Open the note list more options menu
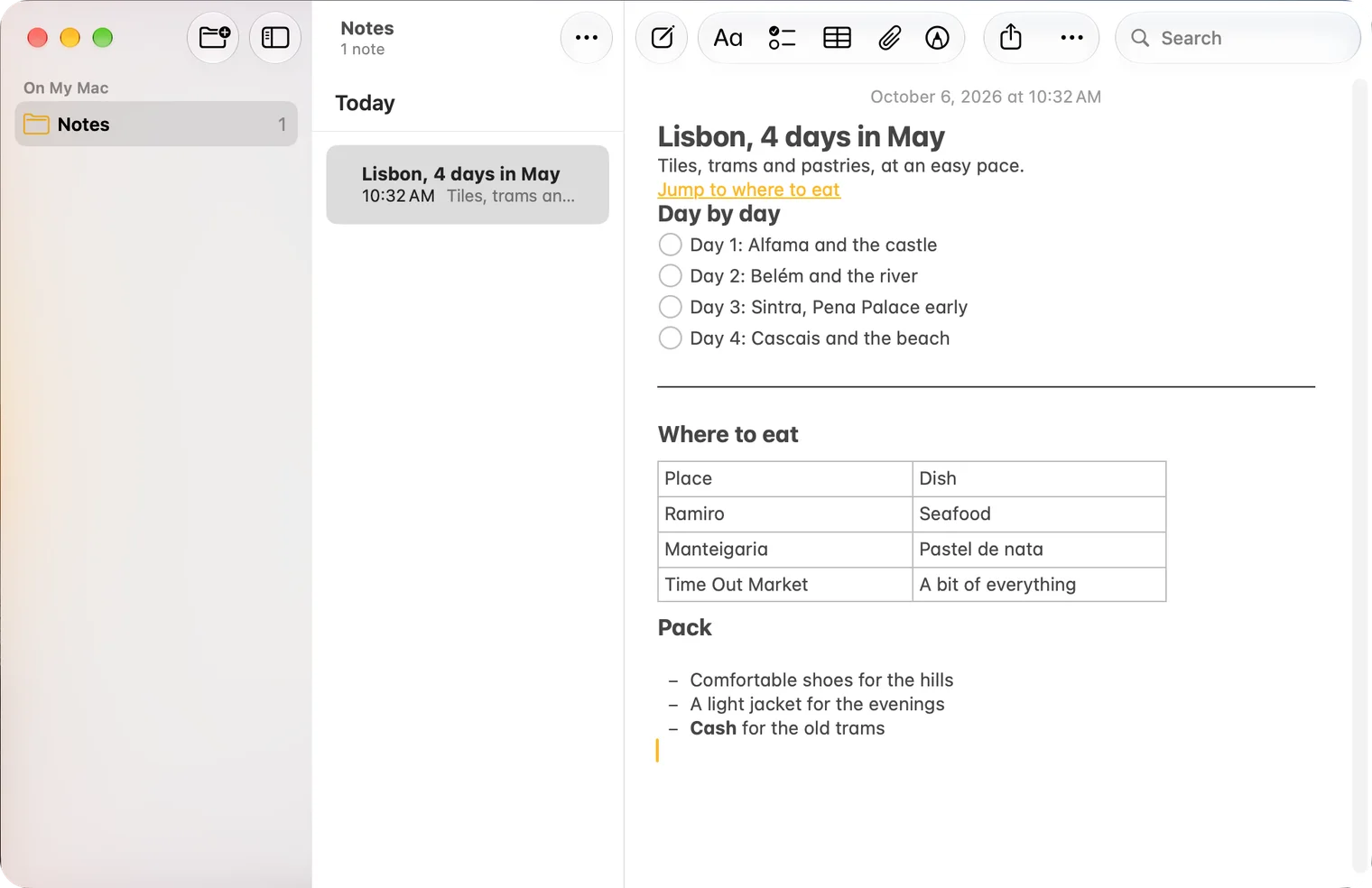Screen dimensions: 1372x888 (587, 38)
